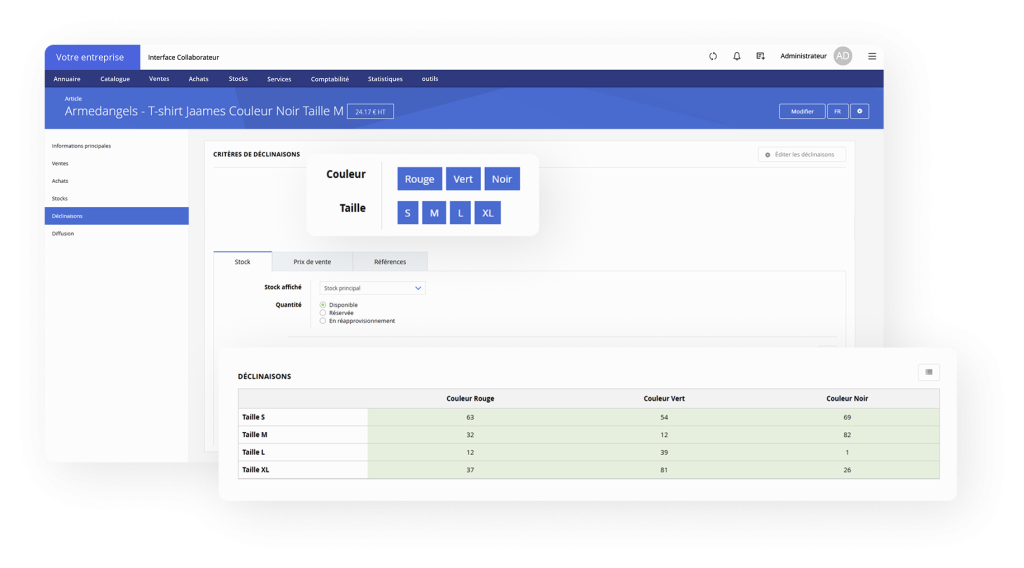Click the Modifier button
Image resolution: width=1024 pixels, height=568 pixels.
[x=802, y=111]
